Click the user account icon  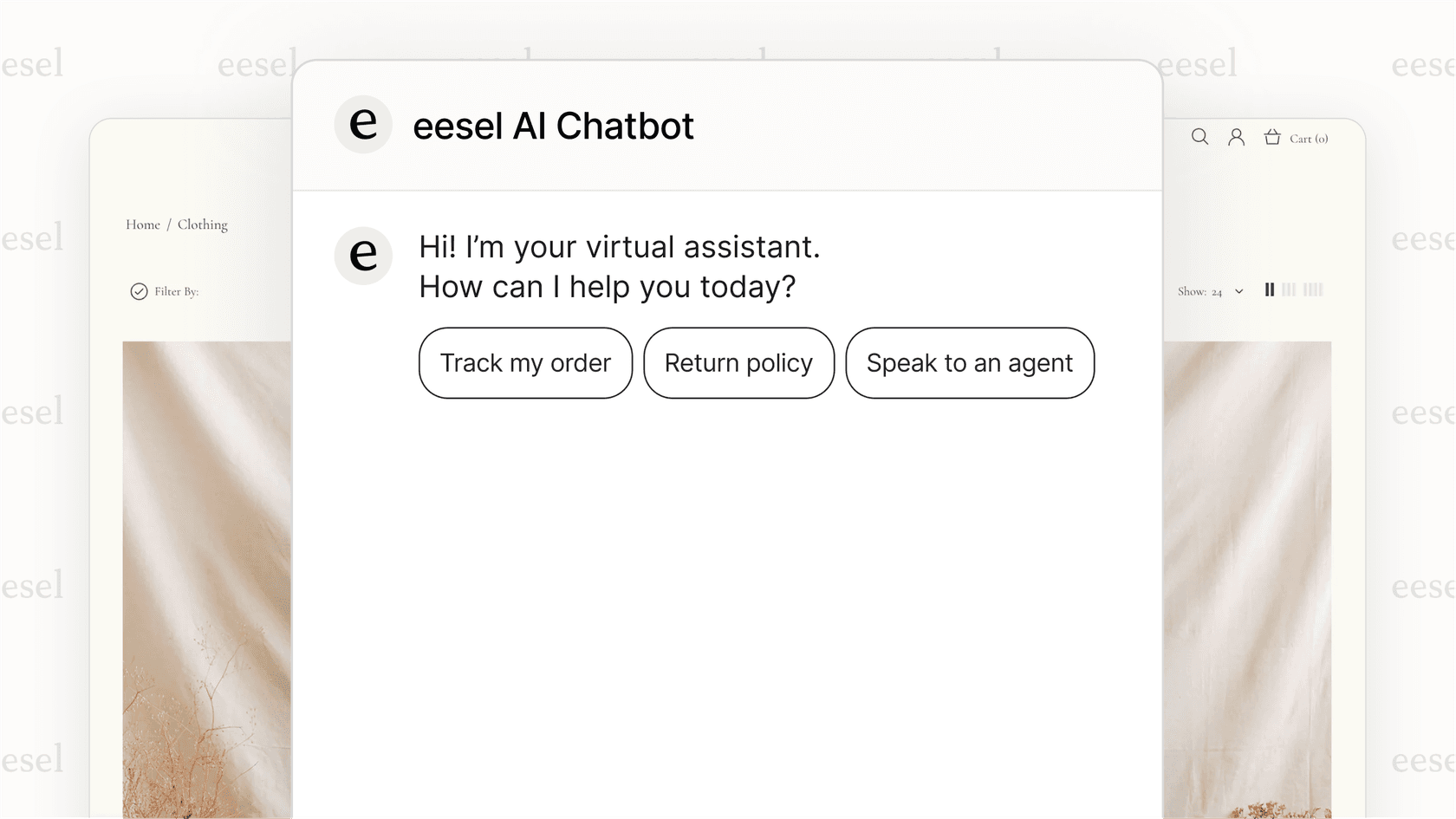point(1236,137)
